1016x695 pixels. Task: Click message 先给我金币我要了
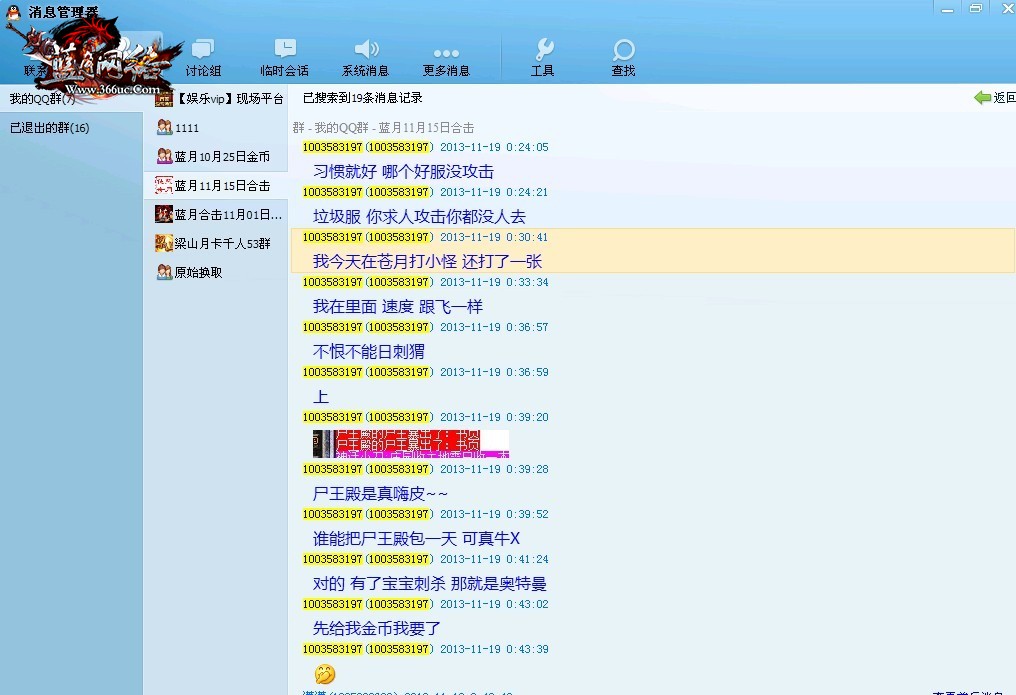pos(376,628)
